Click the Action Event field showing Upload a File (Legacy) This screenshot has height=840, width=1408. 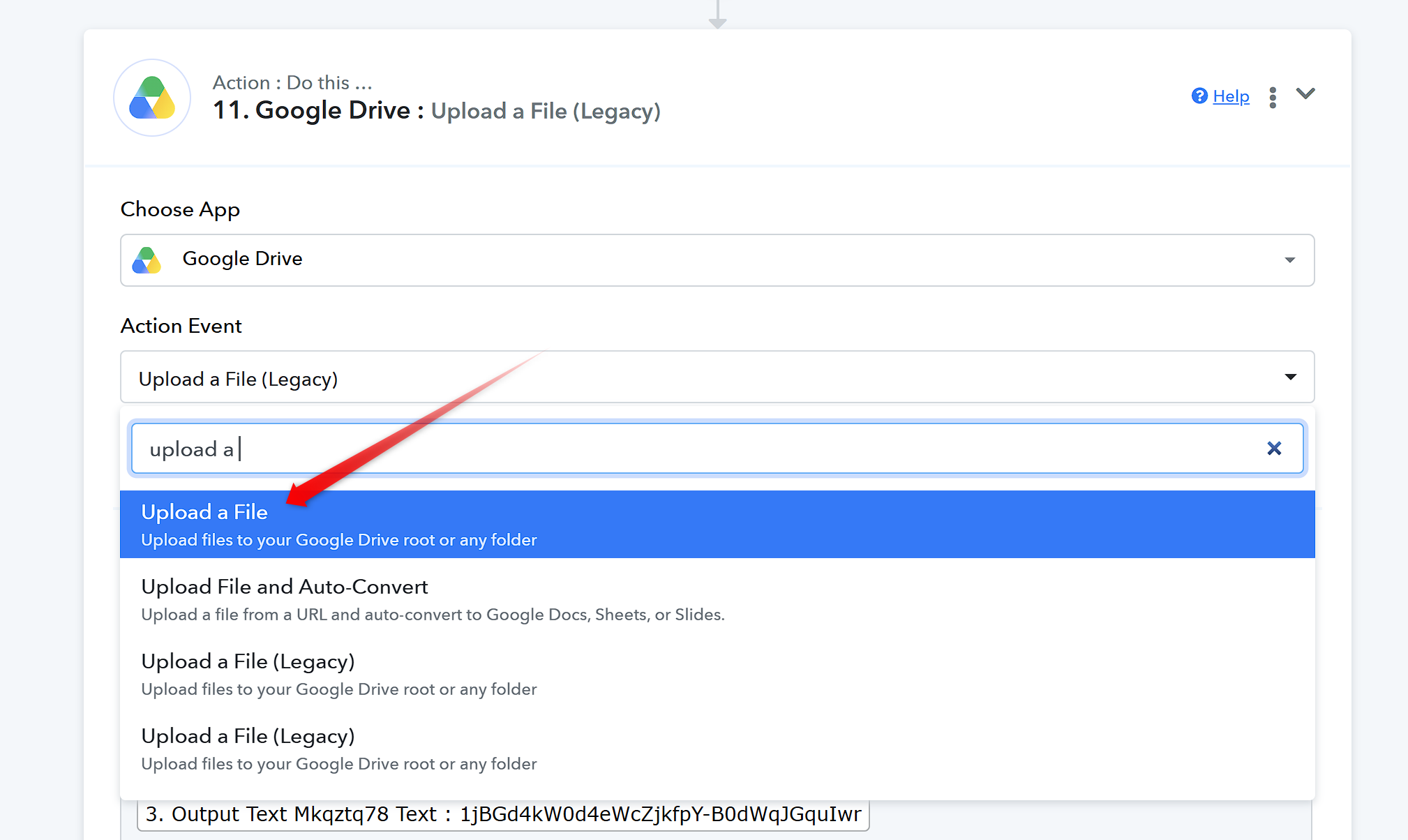(717, 377)
